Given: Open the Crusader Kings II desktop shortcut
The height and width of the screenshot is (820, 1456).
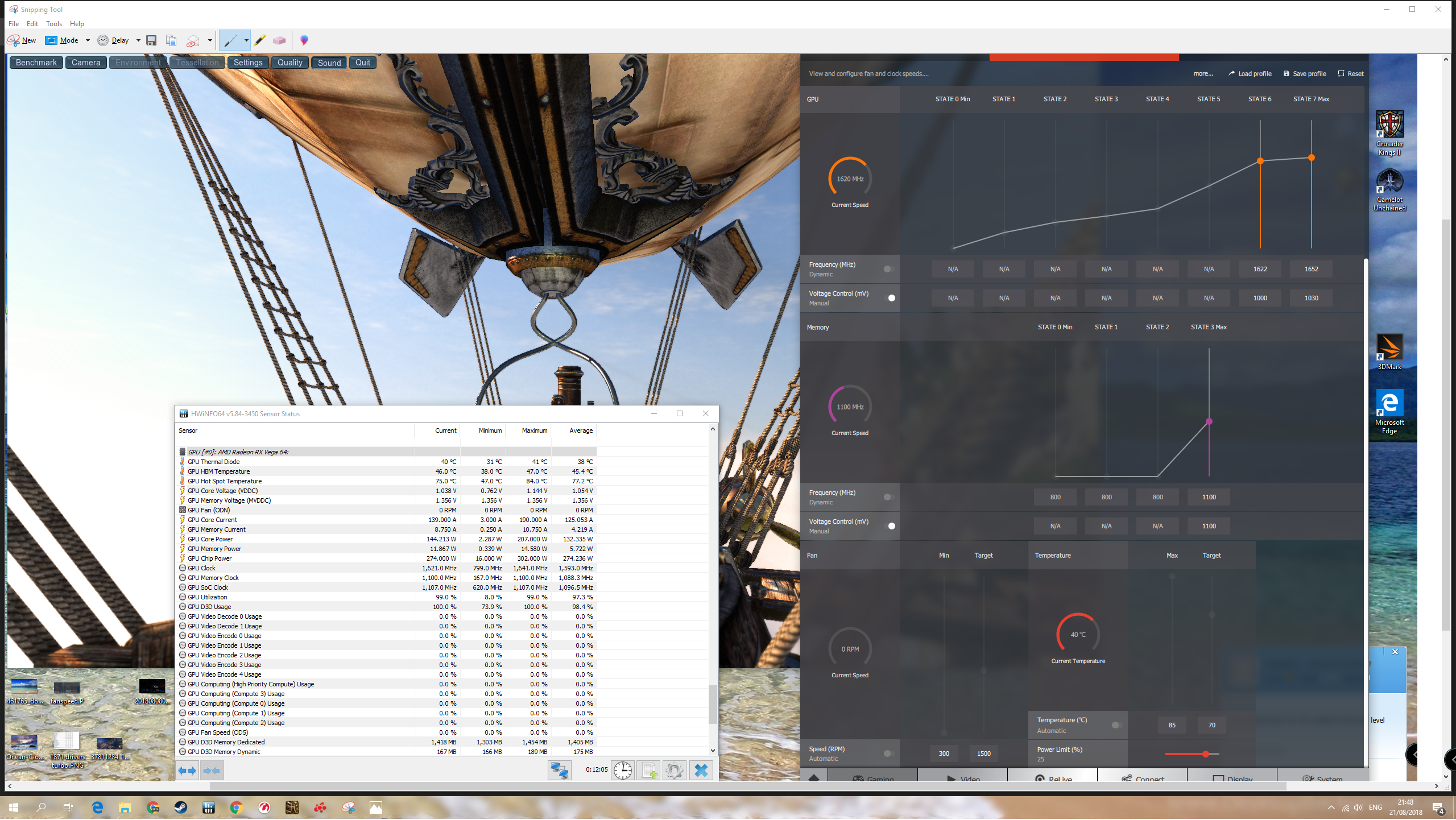Looking at the screenshot, I should (x=1389, y=133).
